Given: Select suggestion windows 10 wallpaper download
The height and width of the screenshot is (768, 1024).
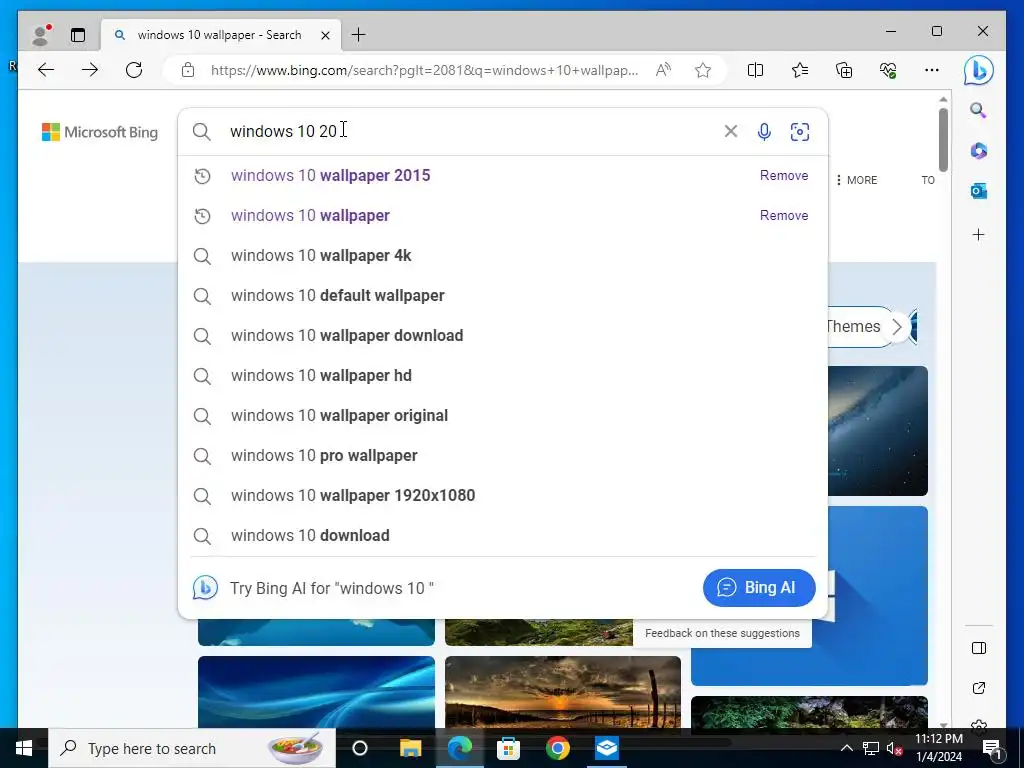Looking at the screenshot, I should tap(503, 335).
